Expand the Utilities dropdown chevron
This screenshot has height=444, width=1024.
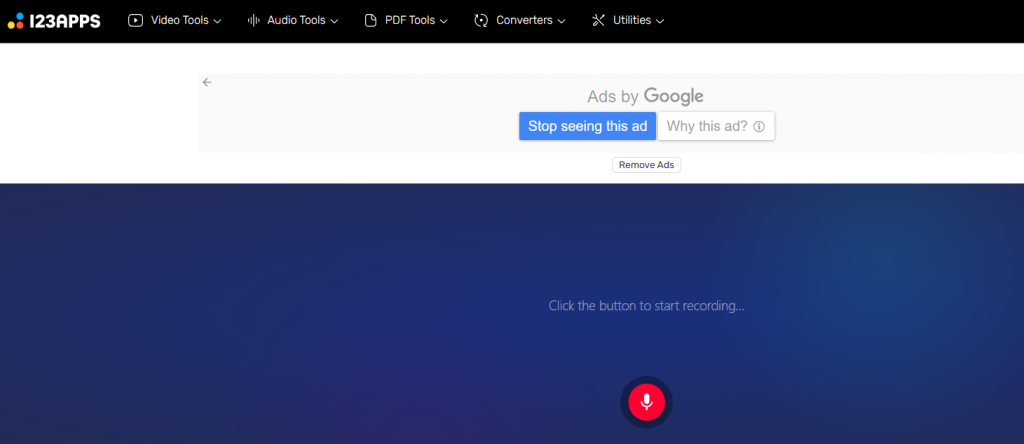(x=659, y=21)
